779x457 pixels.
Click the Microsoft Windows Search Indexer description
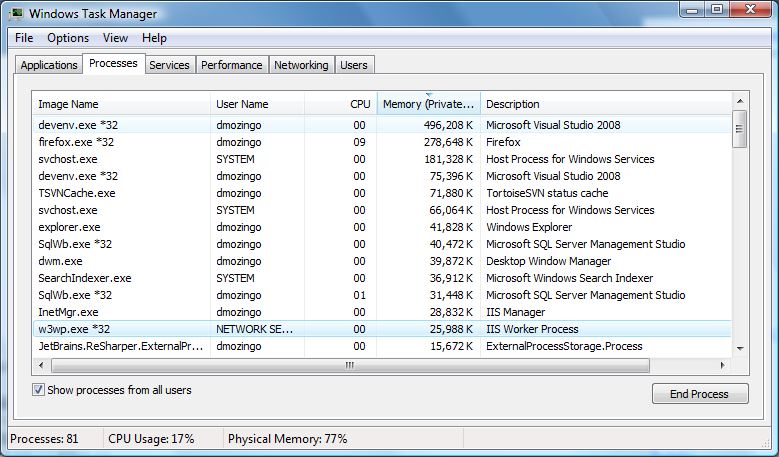(569, 278)
